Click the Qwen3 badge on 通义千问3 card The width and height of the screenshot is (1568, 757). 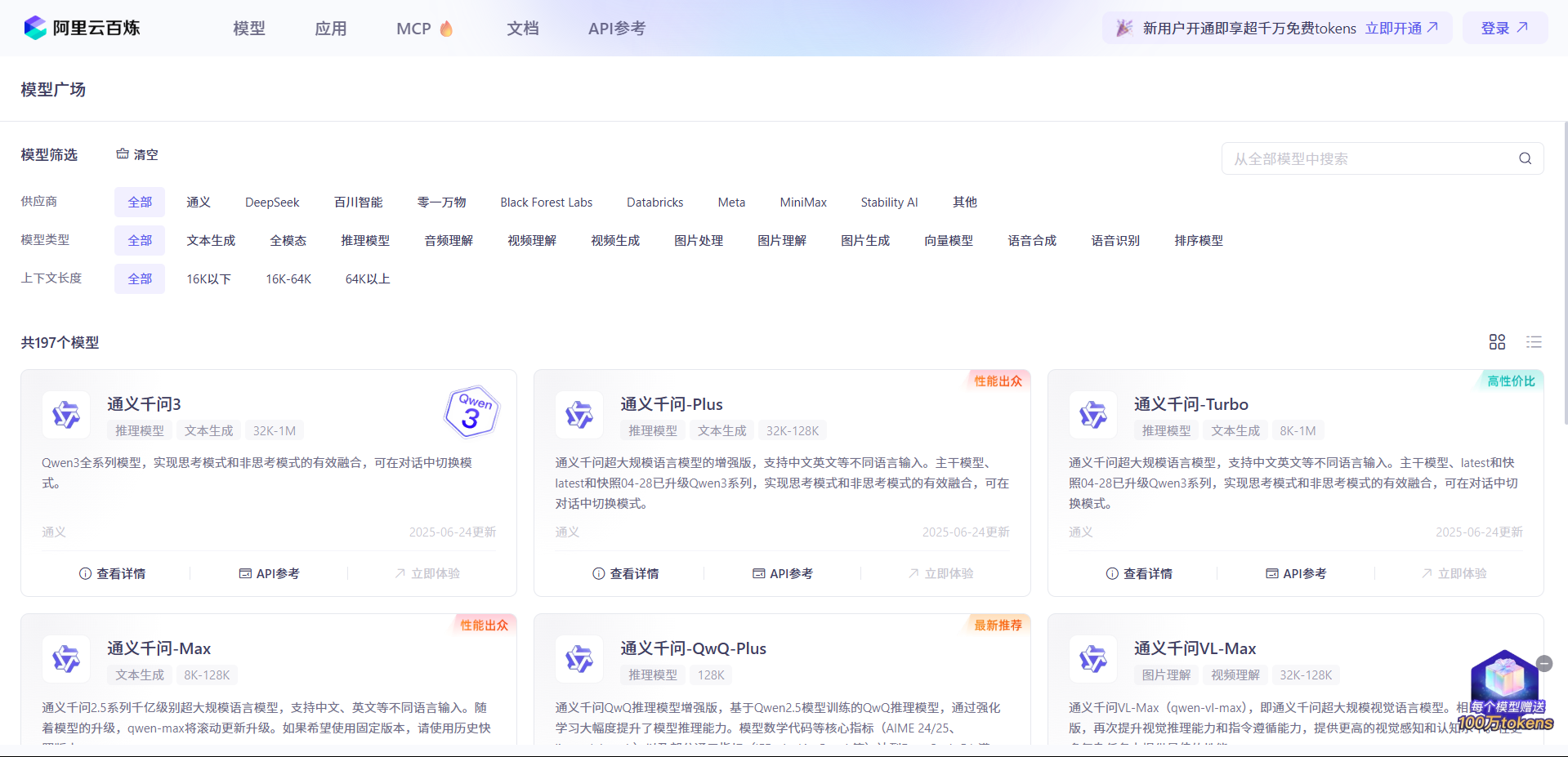click(x=471, y=411)
